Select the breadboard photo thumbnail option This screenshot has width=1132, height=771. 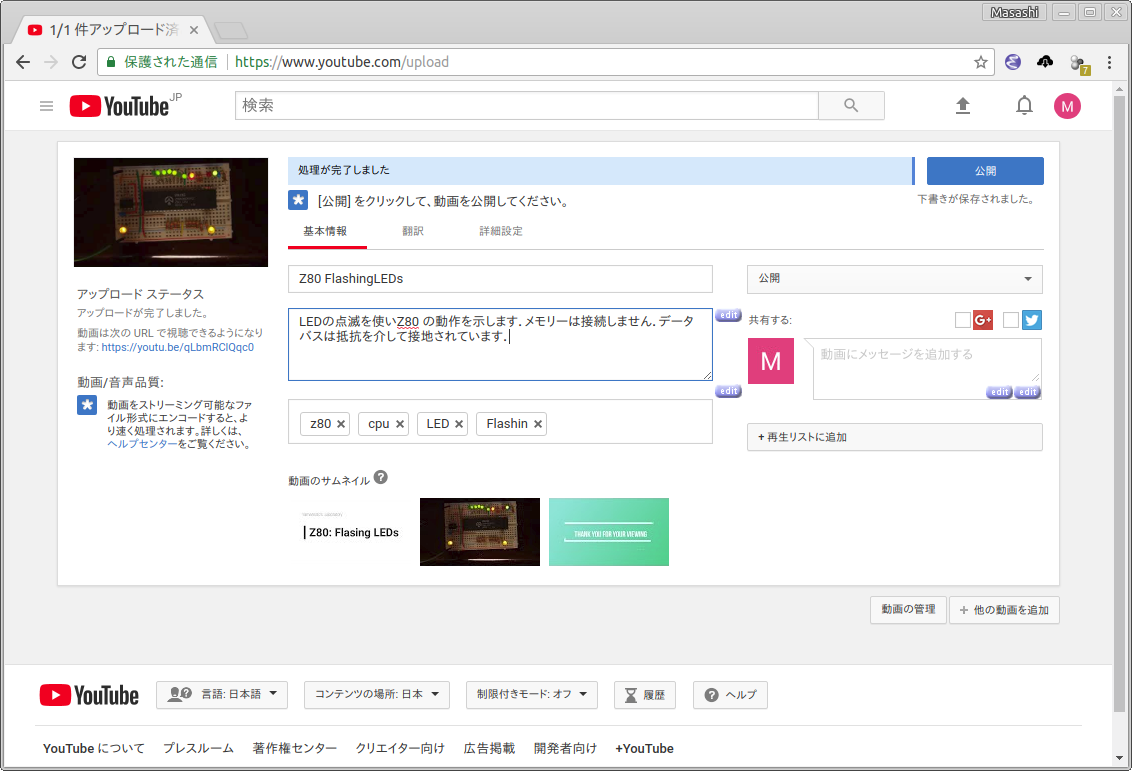(x=480, y=532)
